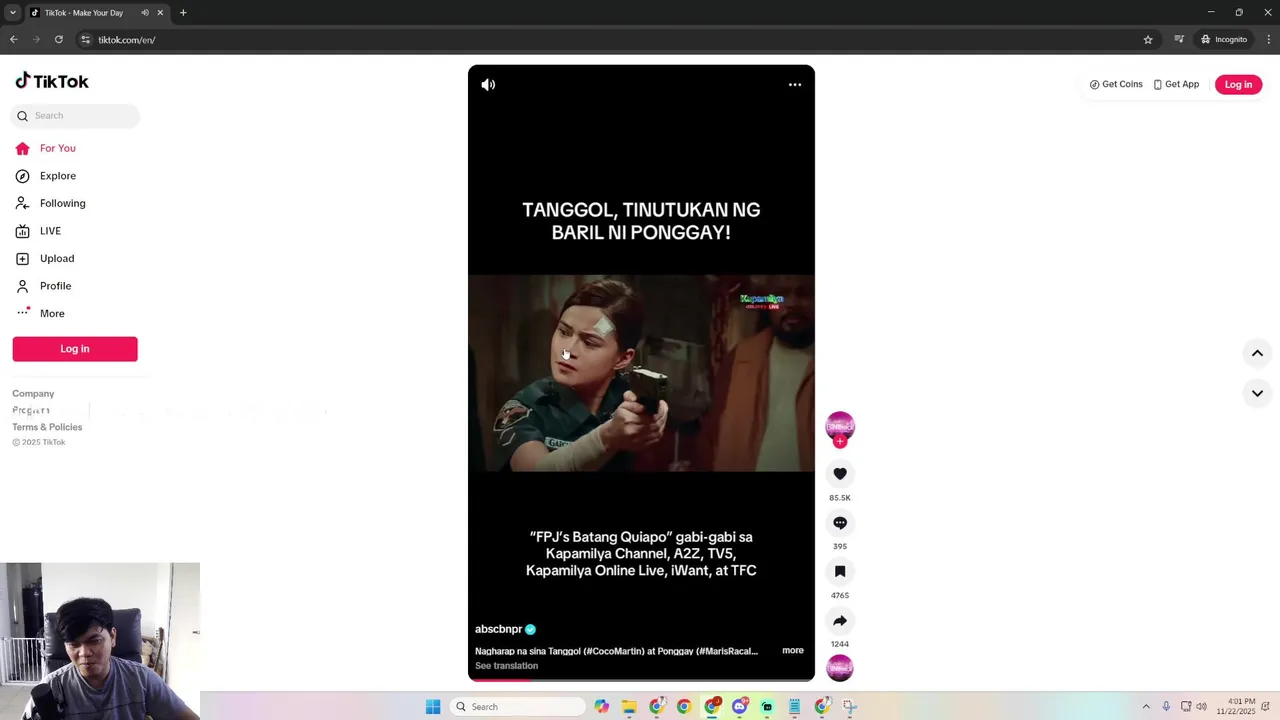Open comments with the speech bubble icon
This screenshot has width=1280, height=720.
840,523
